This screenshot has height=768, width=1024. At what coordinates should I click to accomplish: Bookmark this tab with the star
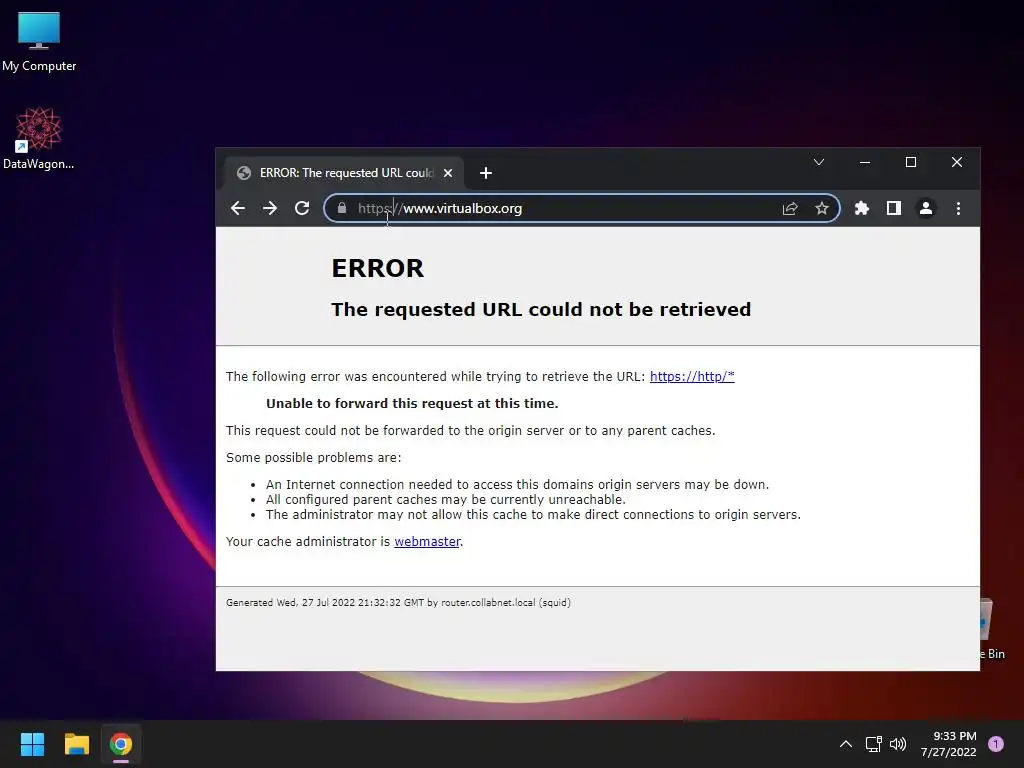[822, 208]
